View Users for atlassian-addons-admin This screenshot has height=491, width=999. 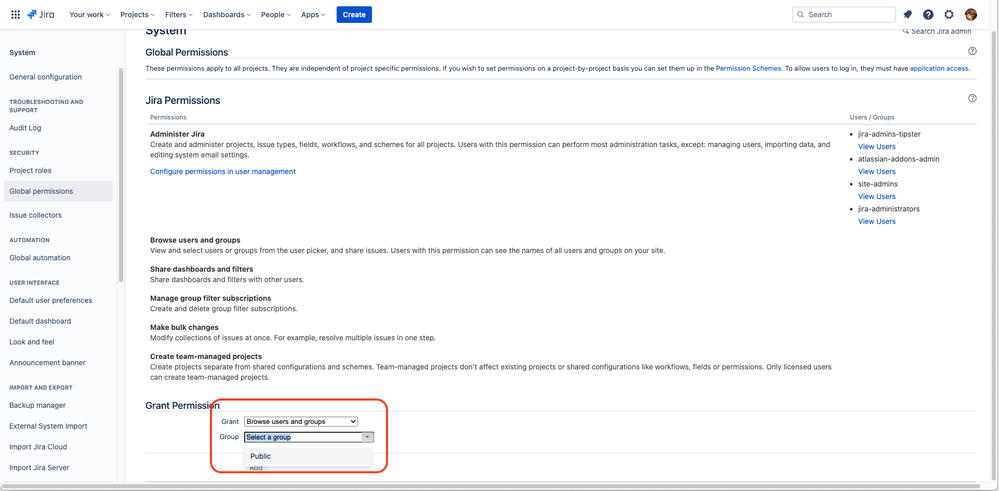[x=877, y=171]
